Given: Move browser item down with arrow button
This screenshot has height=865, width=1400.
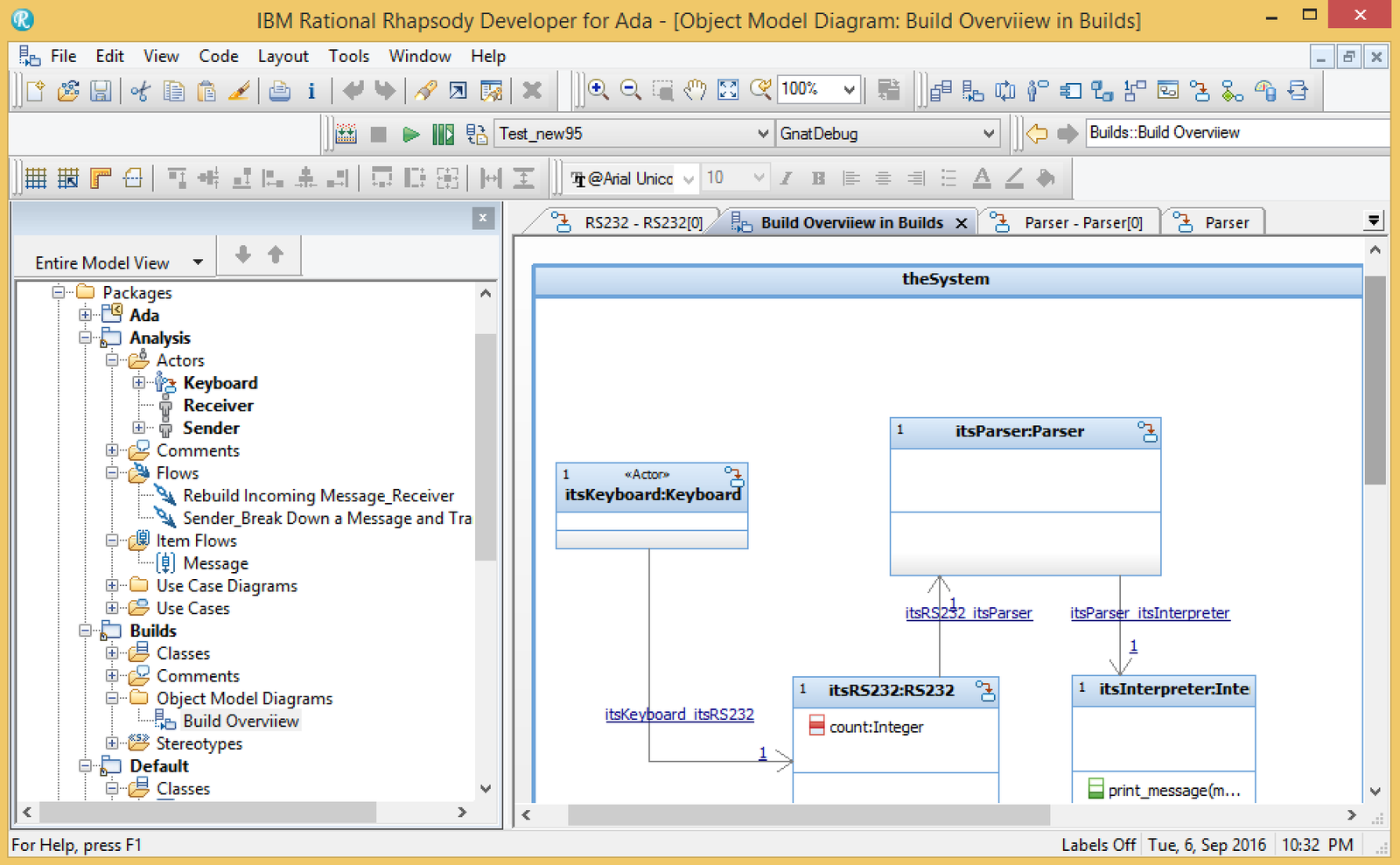Looking at the screenshot, I should pos(243,255).
